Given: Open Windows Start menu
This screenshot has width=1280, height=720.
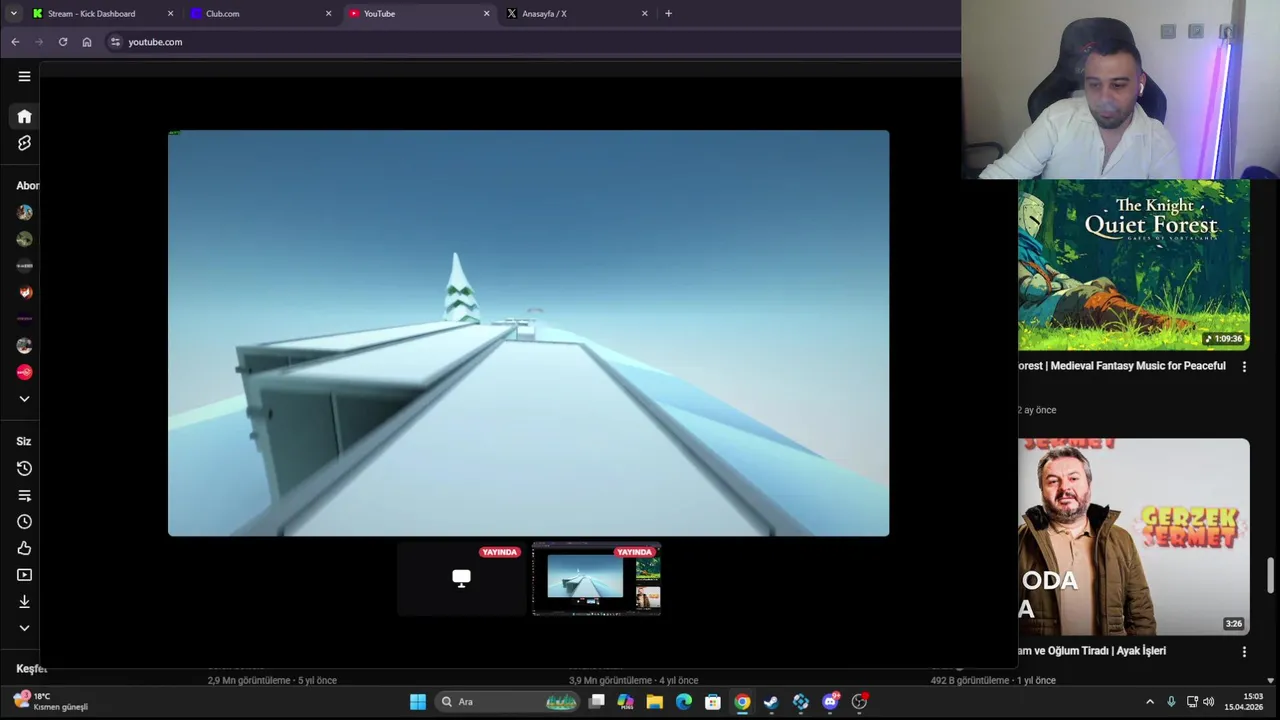Looking at the screenshot, I should point(418,702).
